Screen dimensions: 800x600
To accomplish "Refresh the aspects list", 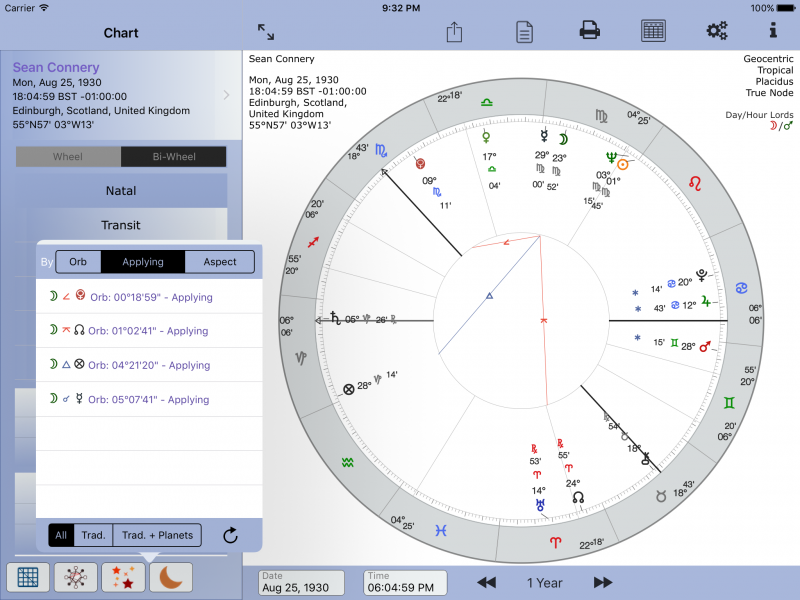I will click(230, 535).
